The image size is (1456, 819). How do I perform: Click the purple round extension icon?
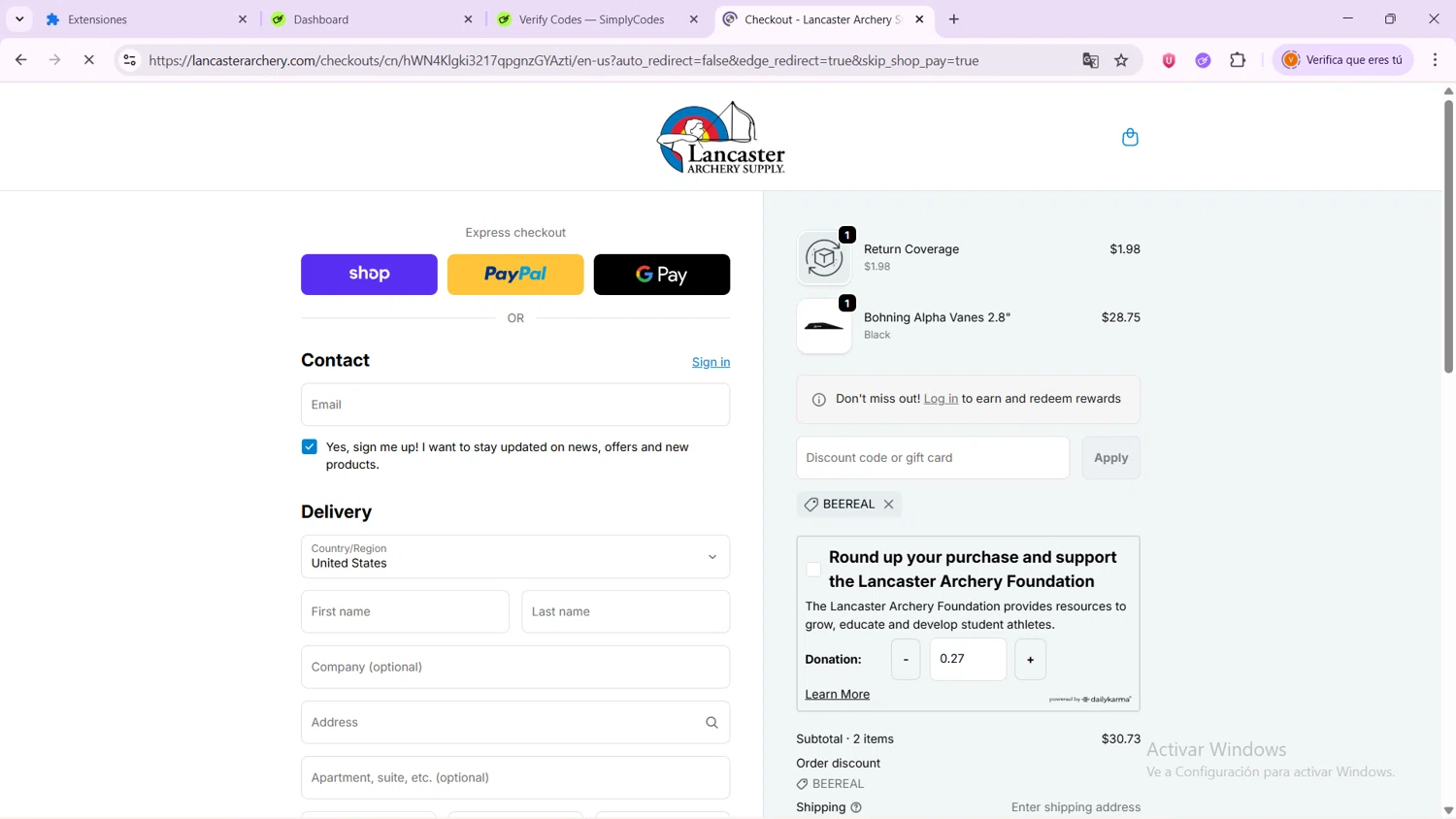[1203, 60]
